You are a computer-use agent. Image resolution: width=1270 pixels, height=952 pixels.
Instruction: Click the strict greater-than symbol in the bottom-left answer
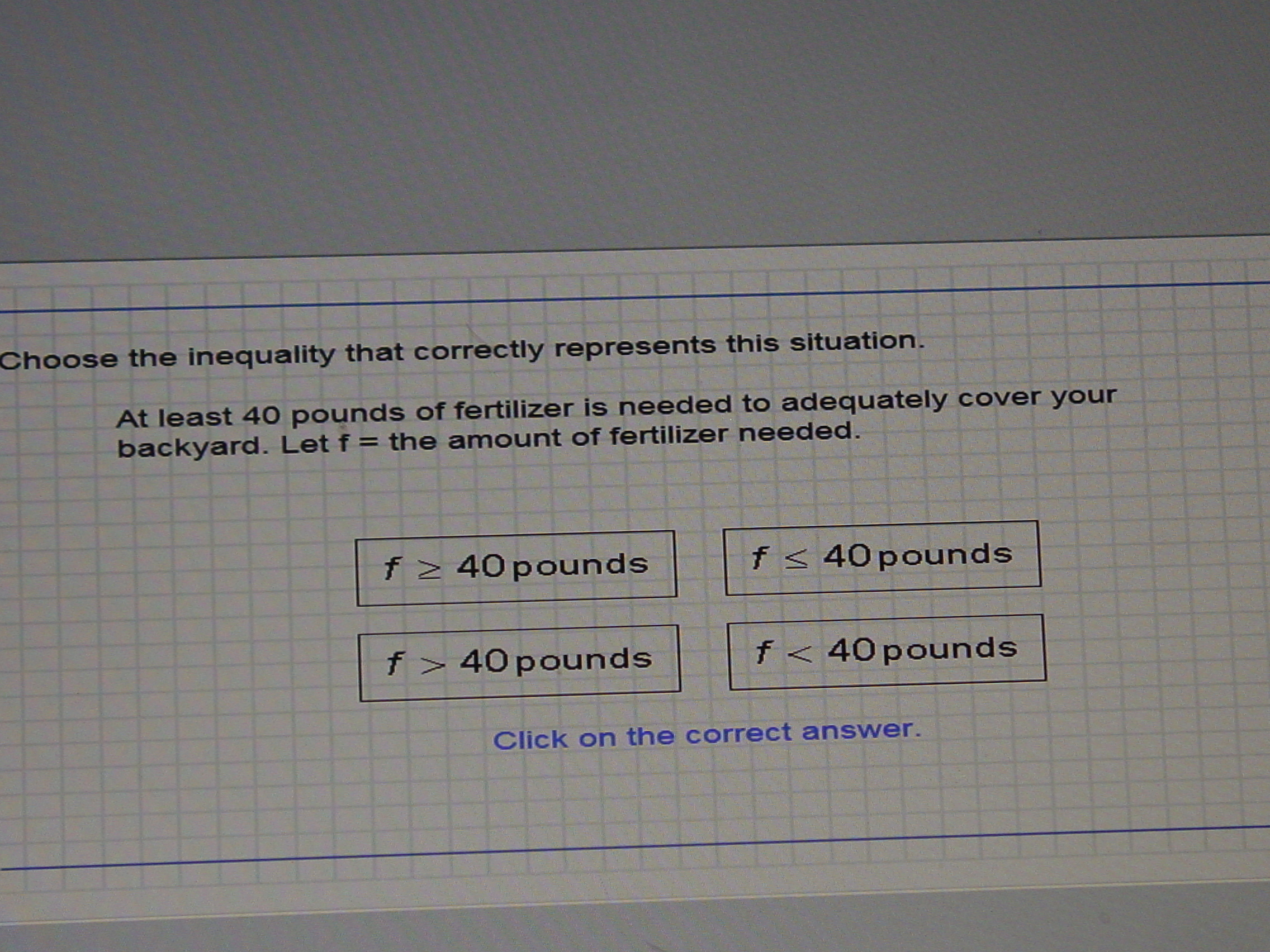432,664
